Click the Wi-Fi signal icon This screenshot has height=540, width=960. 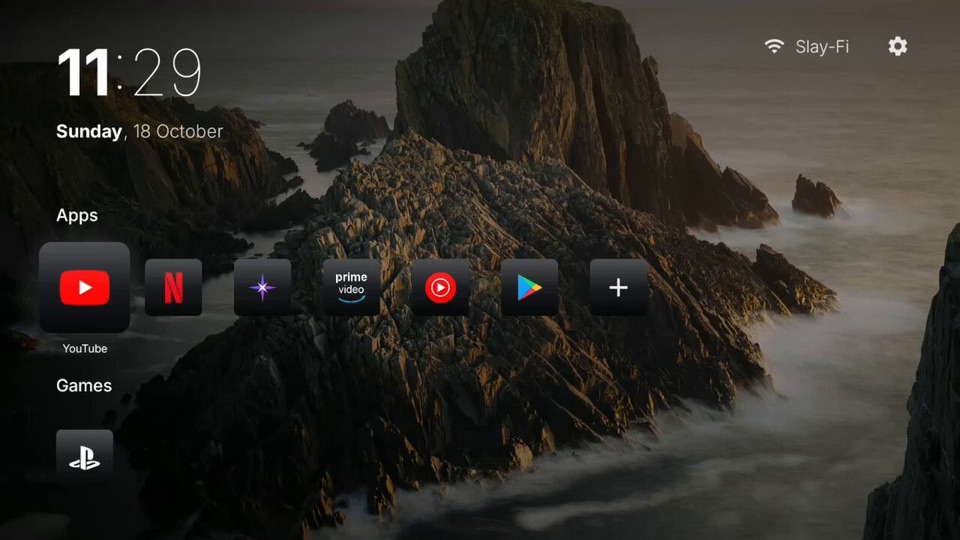tap(774, 46)
